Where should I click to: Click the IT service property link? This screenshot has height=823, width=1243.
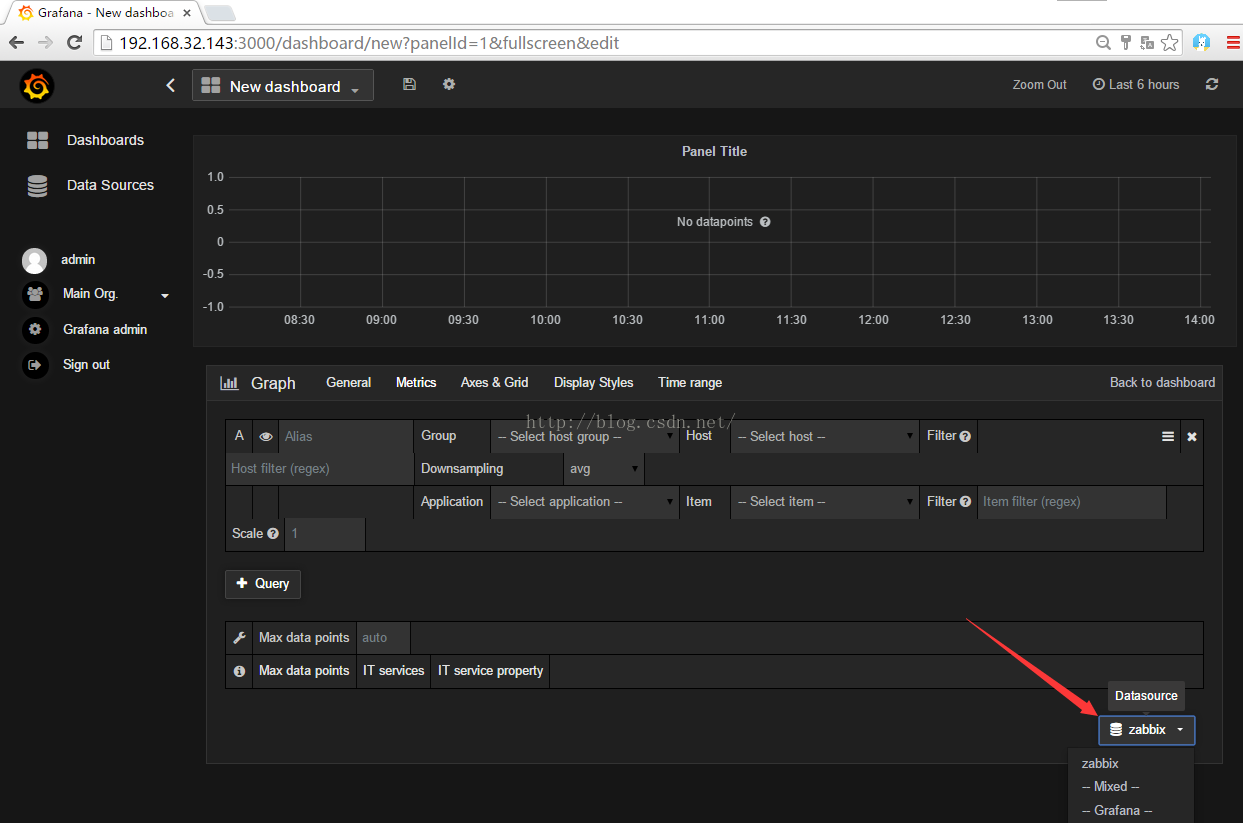[491, 671]
